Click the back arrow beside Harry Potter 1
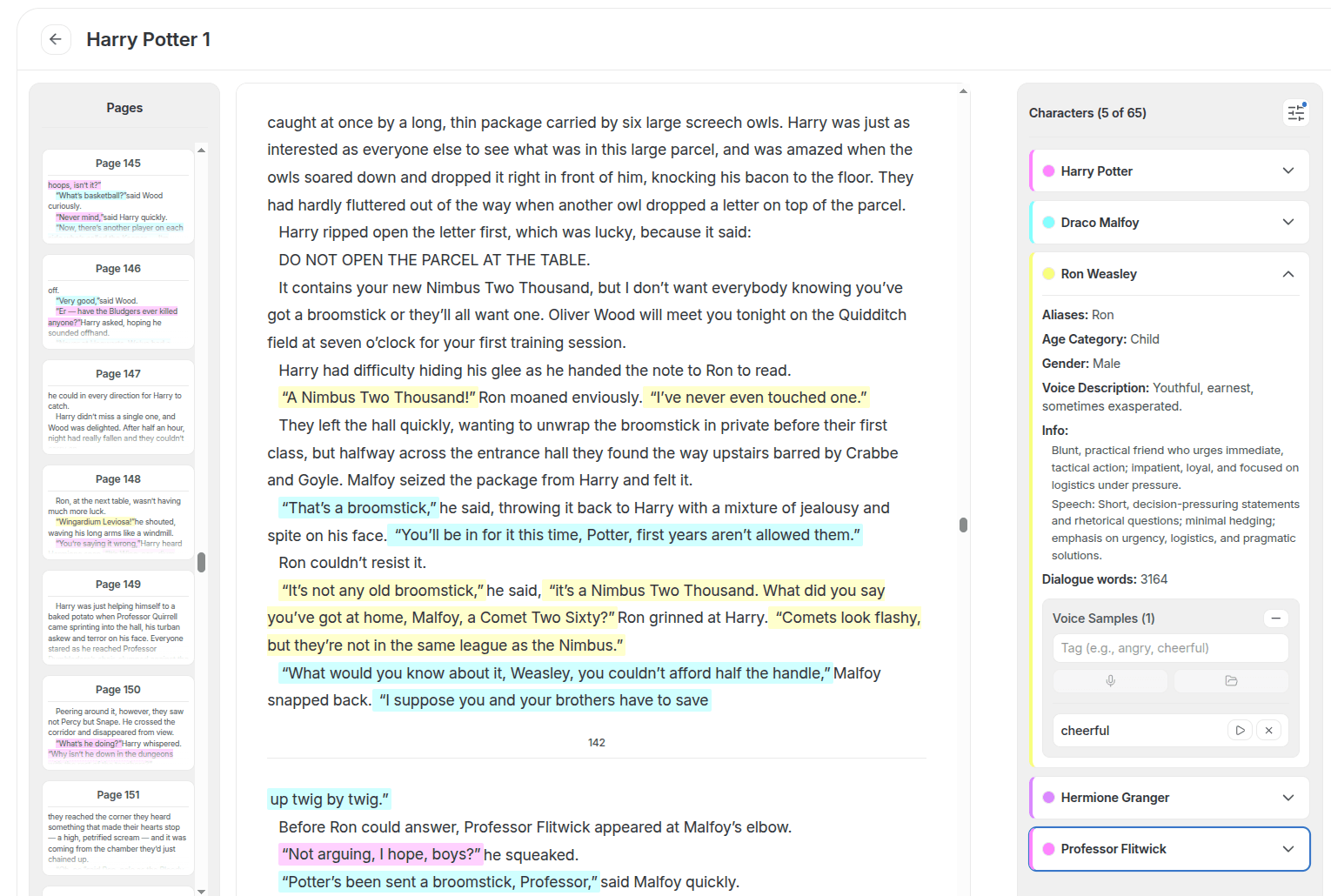This screenshot has width=1331, height=896. click(56, 39)
